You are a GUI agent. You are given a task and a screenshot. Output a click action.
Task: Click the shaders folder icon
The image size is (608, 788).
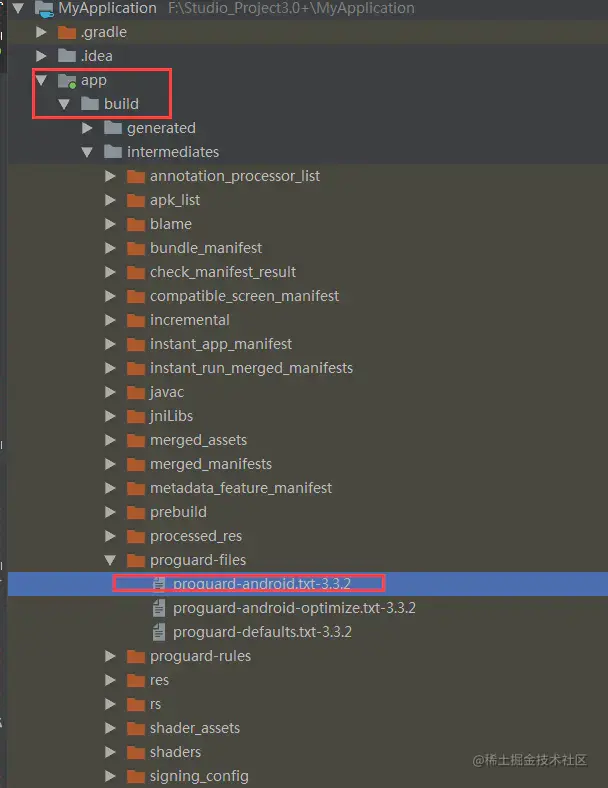pyautogui.click(x=136, y=752)
